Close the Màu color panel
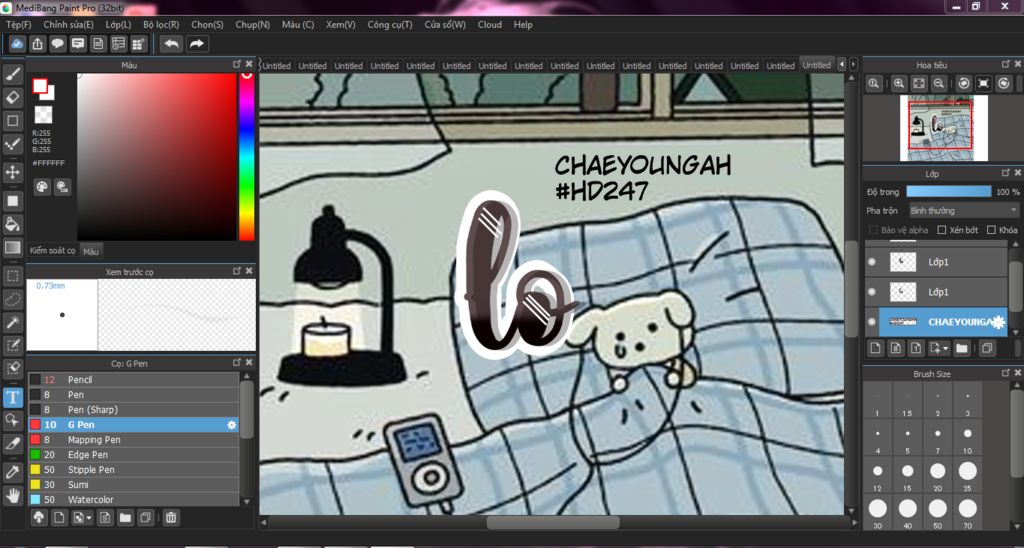Screen dimensions: 1024x548 tap(249, 64)
